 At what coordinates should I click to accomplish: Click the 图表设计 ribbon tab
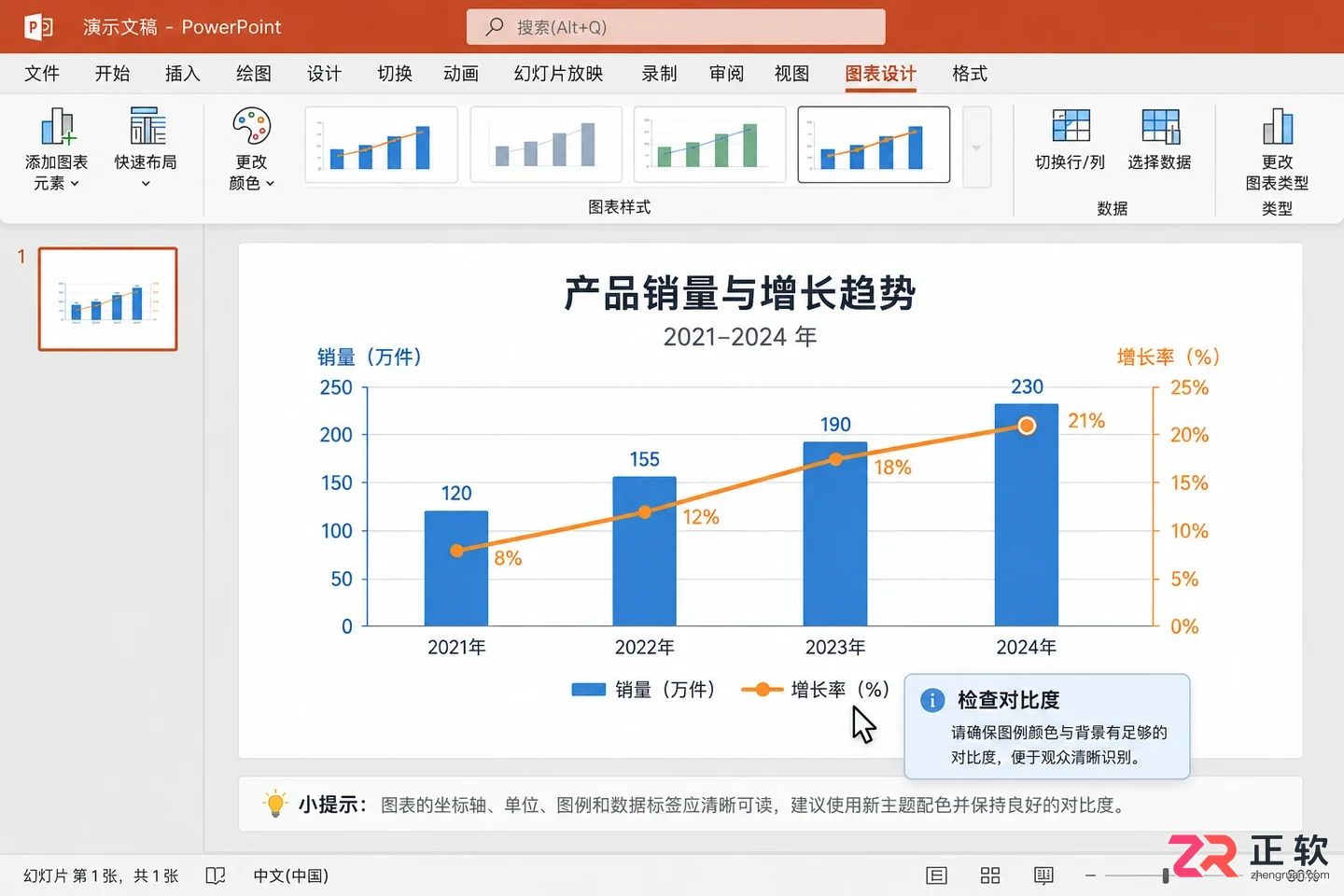click(880, 74)
